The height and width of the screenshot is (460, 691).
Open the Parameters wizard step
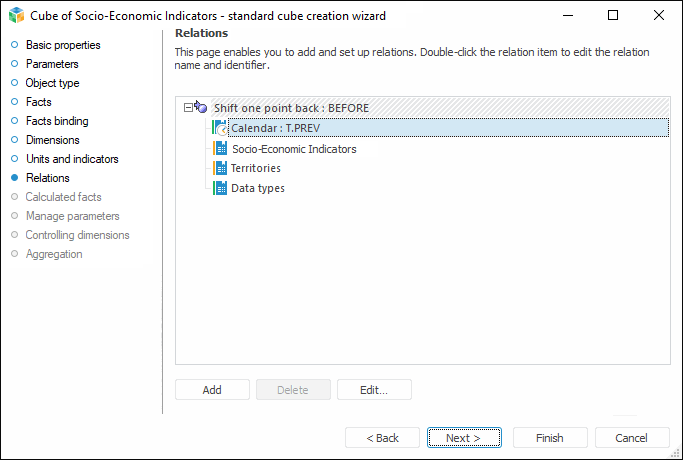coord(52,64)
